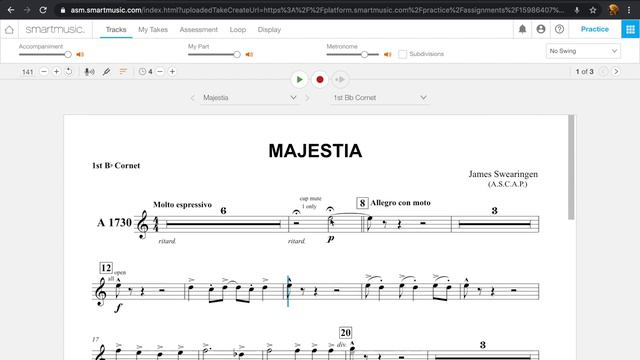Open the Majestia piece dropdown
The image size is (640, 360).
point(249,98)
